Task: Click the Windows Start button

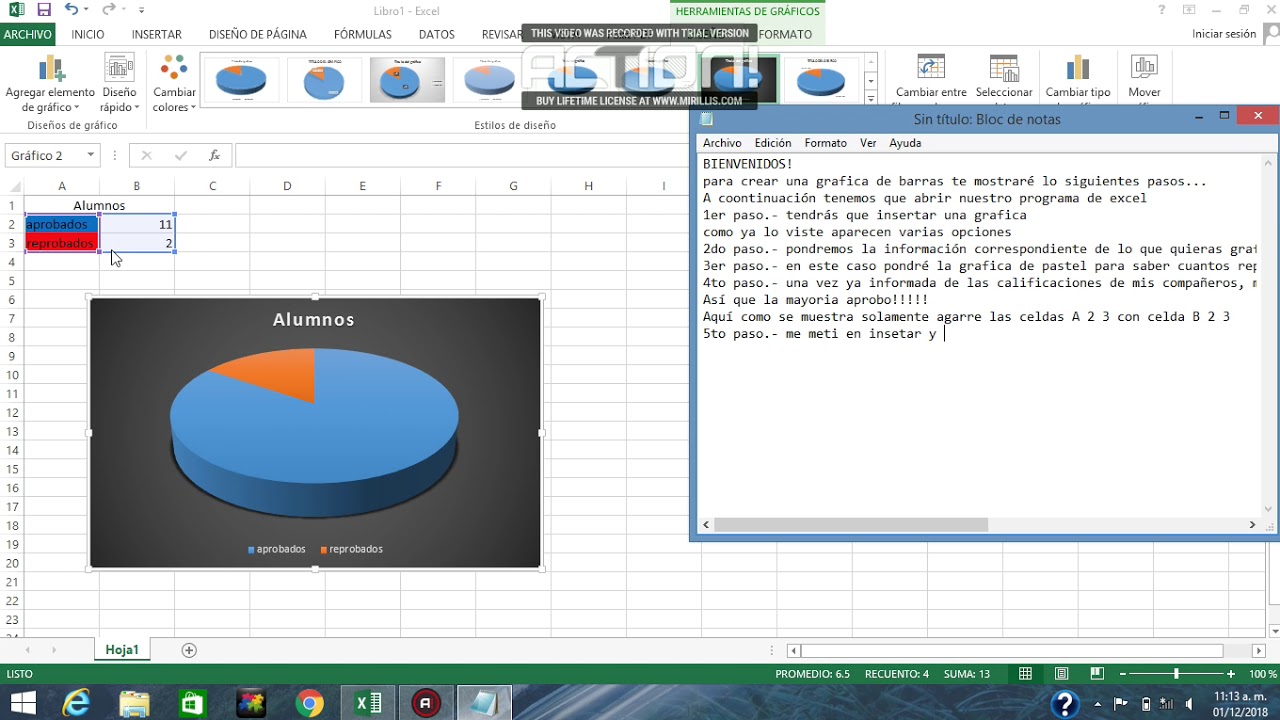Action: click(22, 703)
